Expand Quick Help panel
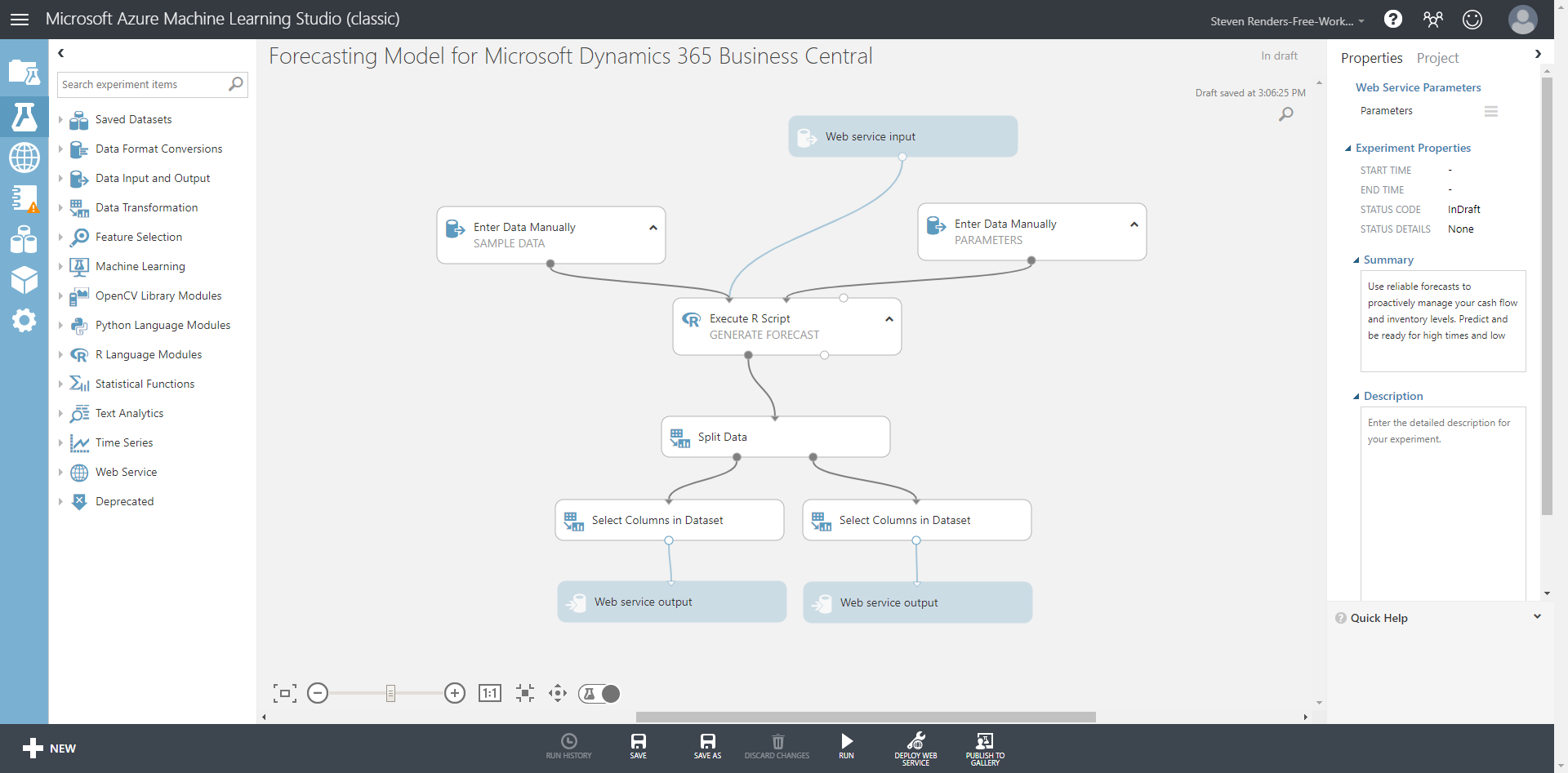The image size is (1568, 773). tap(1537, 617)
